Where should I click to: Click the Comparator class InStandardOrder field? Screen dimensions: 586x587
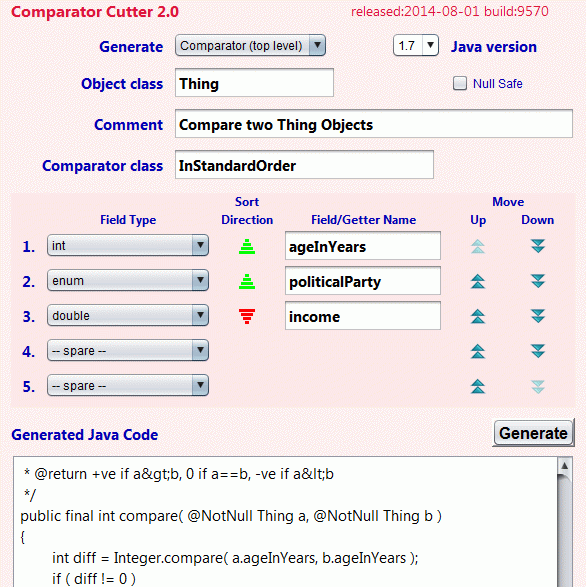tap(304, 165)
